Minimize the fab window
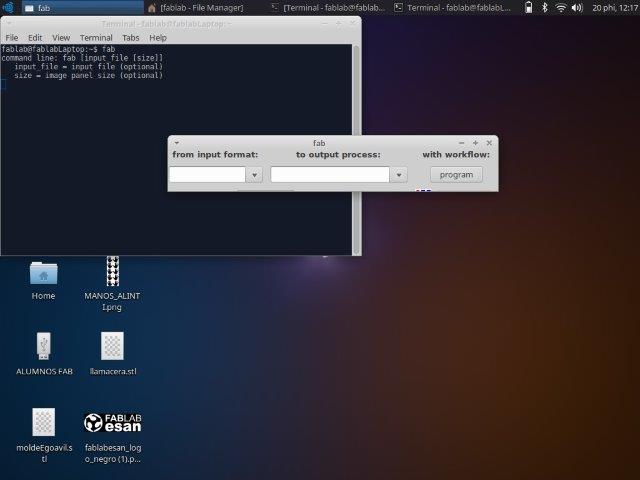The width and height of the screenshot is (640, 480). coord(462,143)
